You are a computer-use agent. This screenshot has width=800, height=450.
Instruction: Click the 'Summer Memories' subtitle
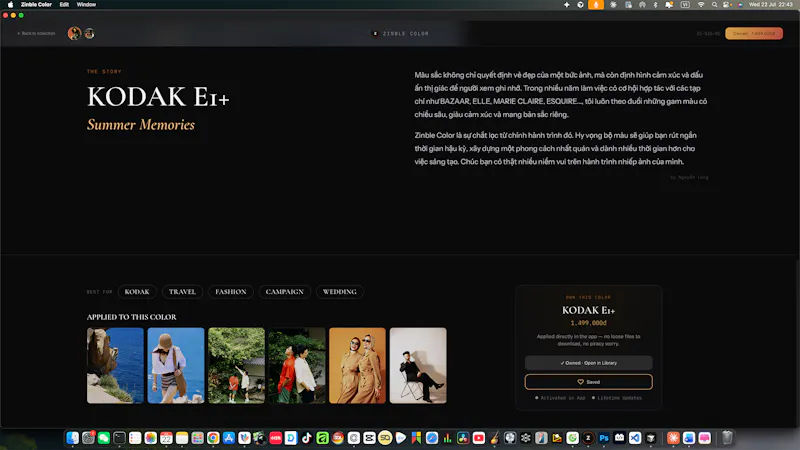coord(141,124)
